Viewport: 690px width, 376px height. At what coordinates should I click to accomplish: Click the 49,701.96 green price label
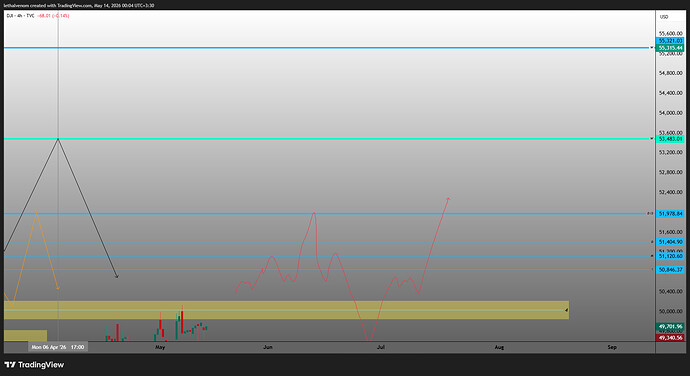670,326
